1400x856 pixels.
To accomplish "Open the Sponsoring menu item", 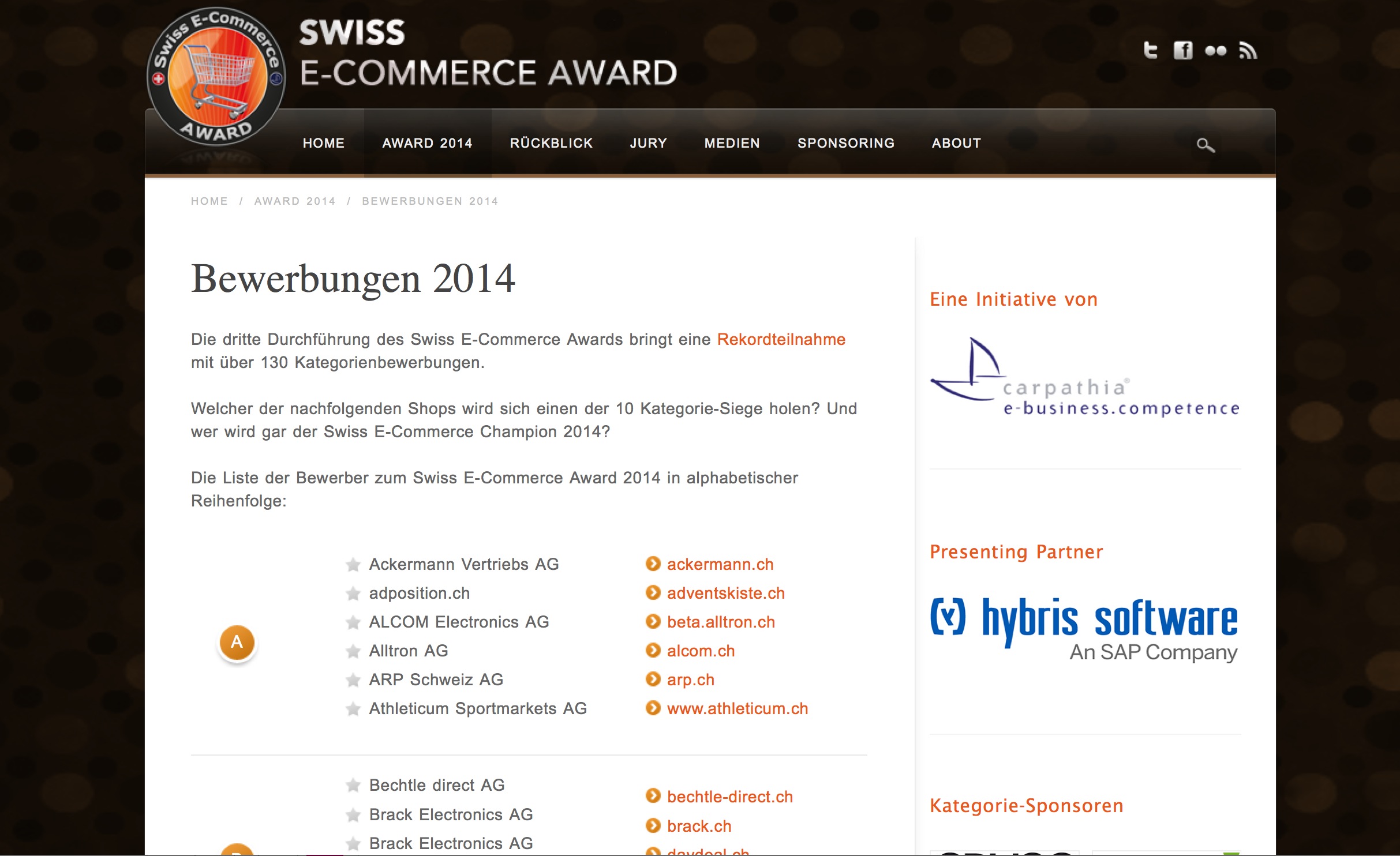I will coord(845,143).
